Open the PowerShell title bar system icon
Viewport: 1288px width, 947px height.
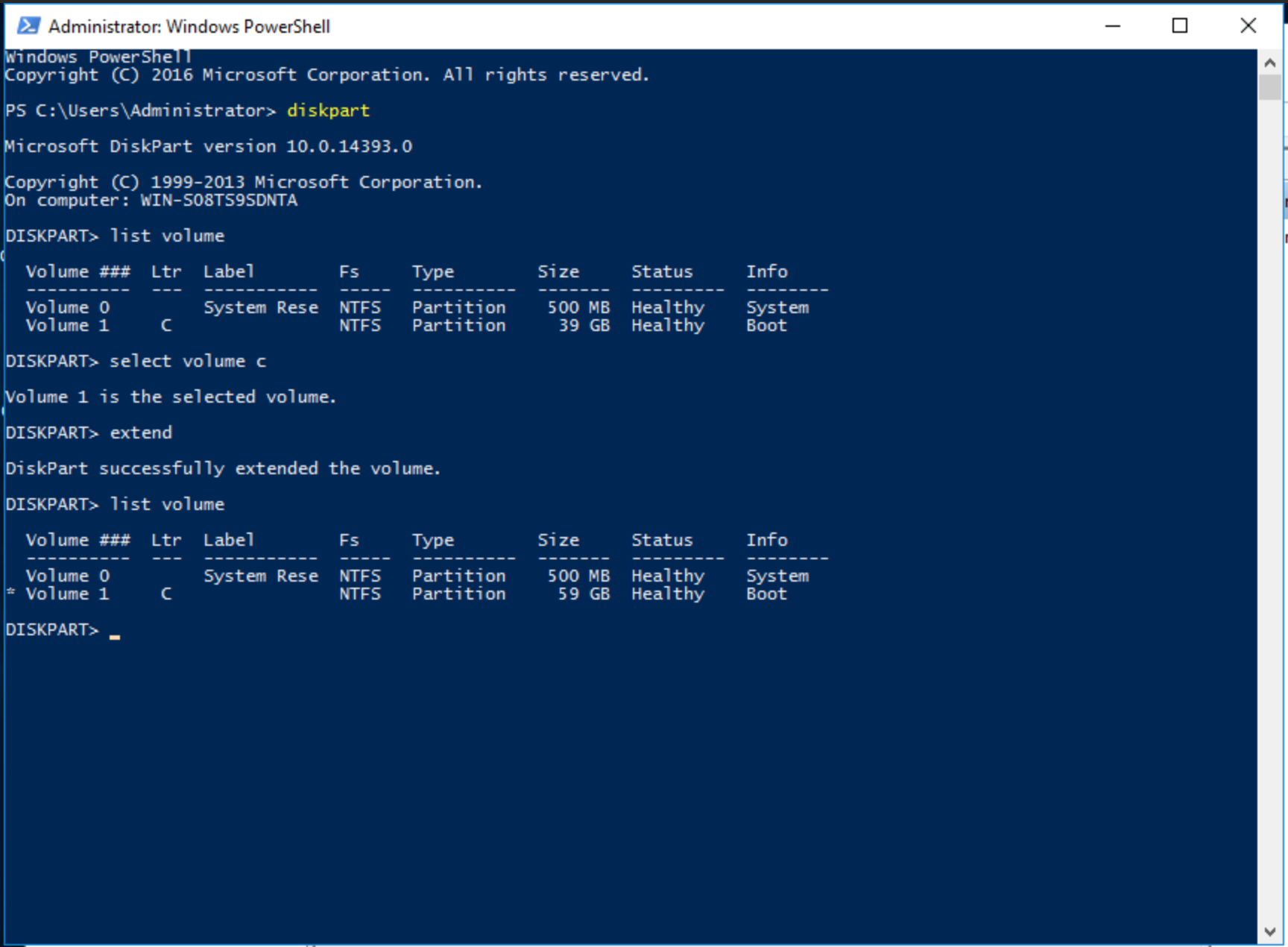pyautogui.click(x=28, y=26)
